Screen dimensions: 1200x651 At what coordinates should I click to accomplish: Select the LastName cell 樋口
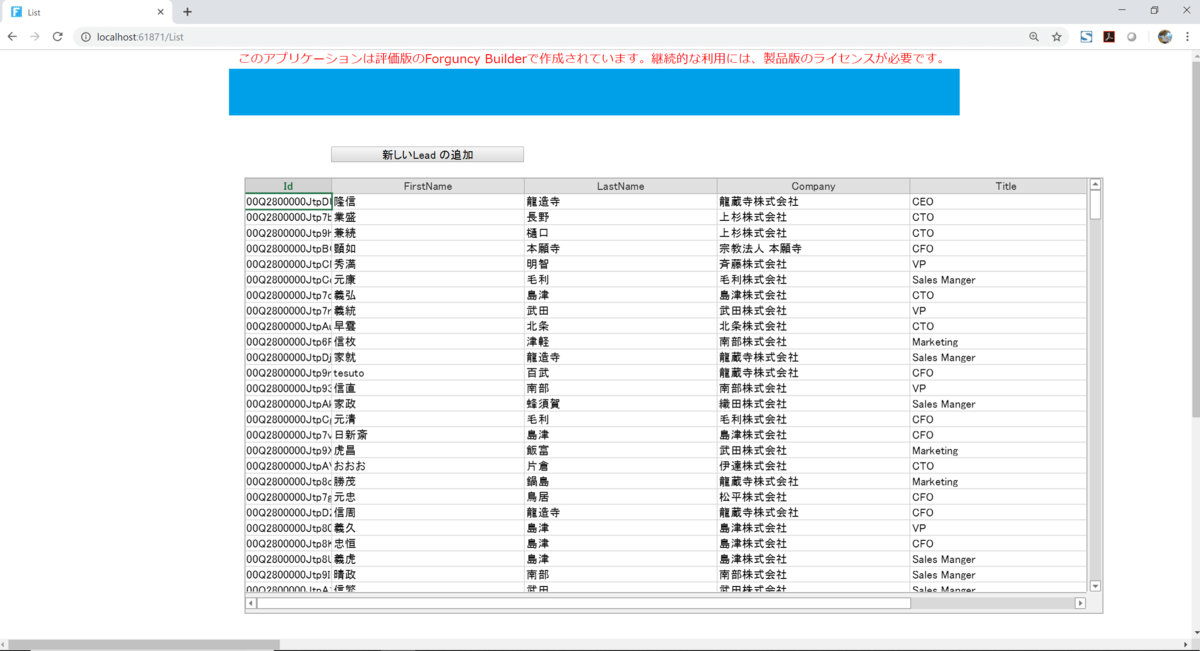(620, 233)
